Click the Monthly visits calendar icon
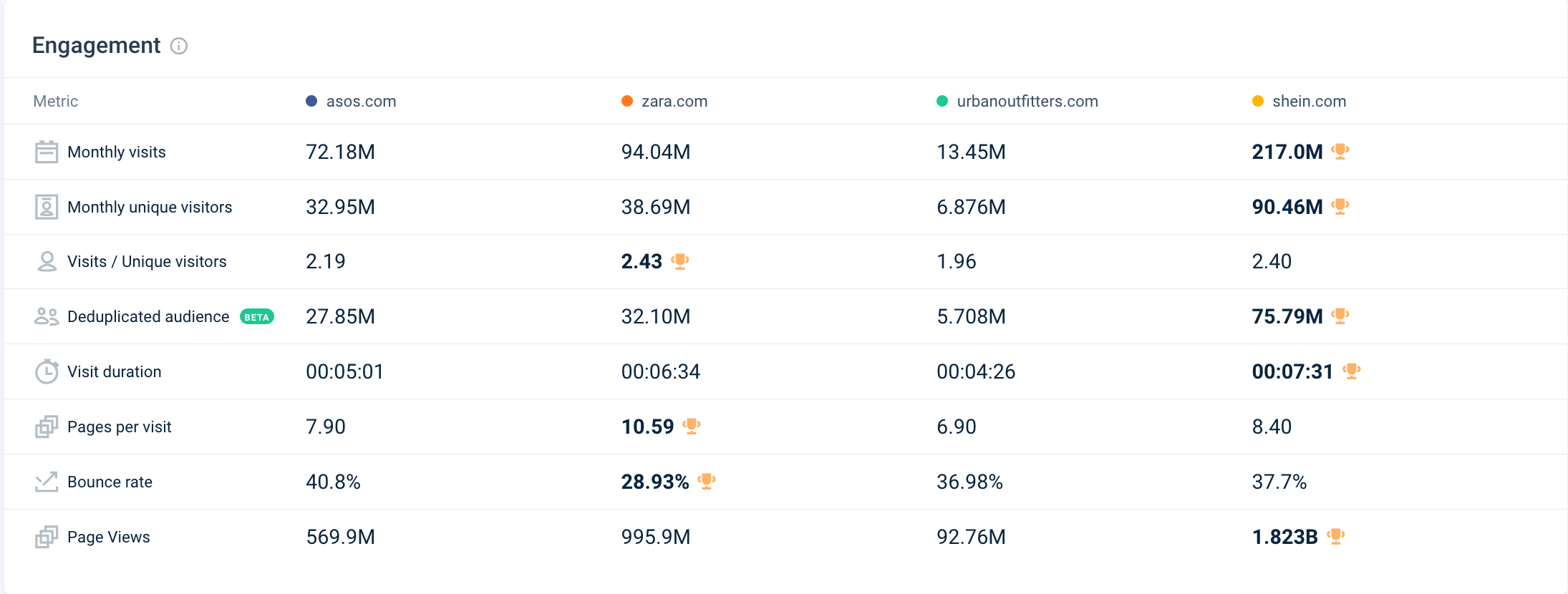The height and width of the screenshot is (594, 1568). click(x=47, y=152)
